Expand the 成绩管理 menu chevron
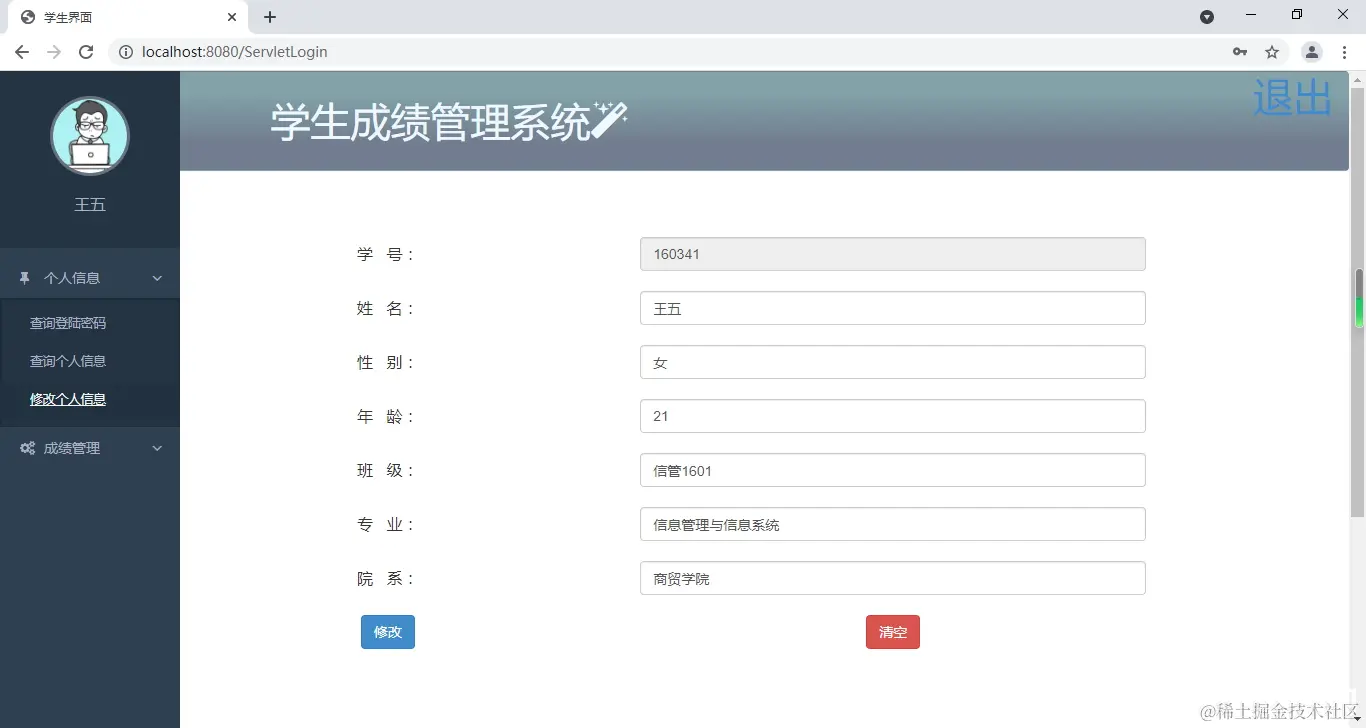This screenshot has height=728, width=1366. [x=157, y=448]
